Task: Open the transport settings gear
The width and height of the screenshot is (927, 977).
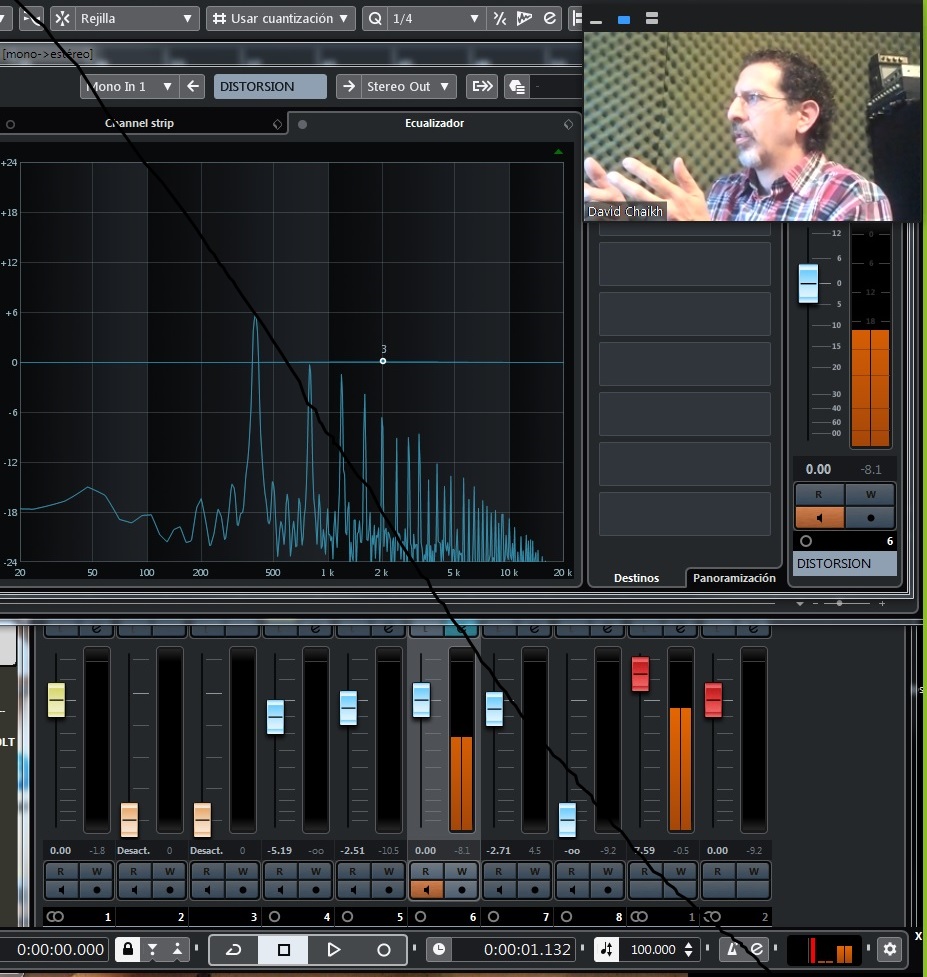Action: click(x=890, y=949)
